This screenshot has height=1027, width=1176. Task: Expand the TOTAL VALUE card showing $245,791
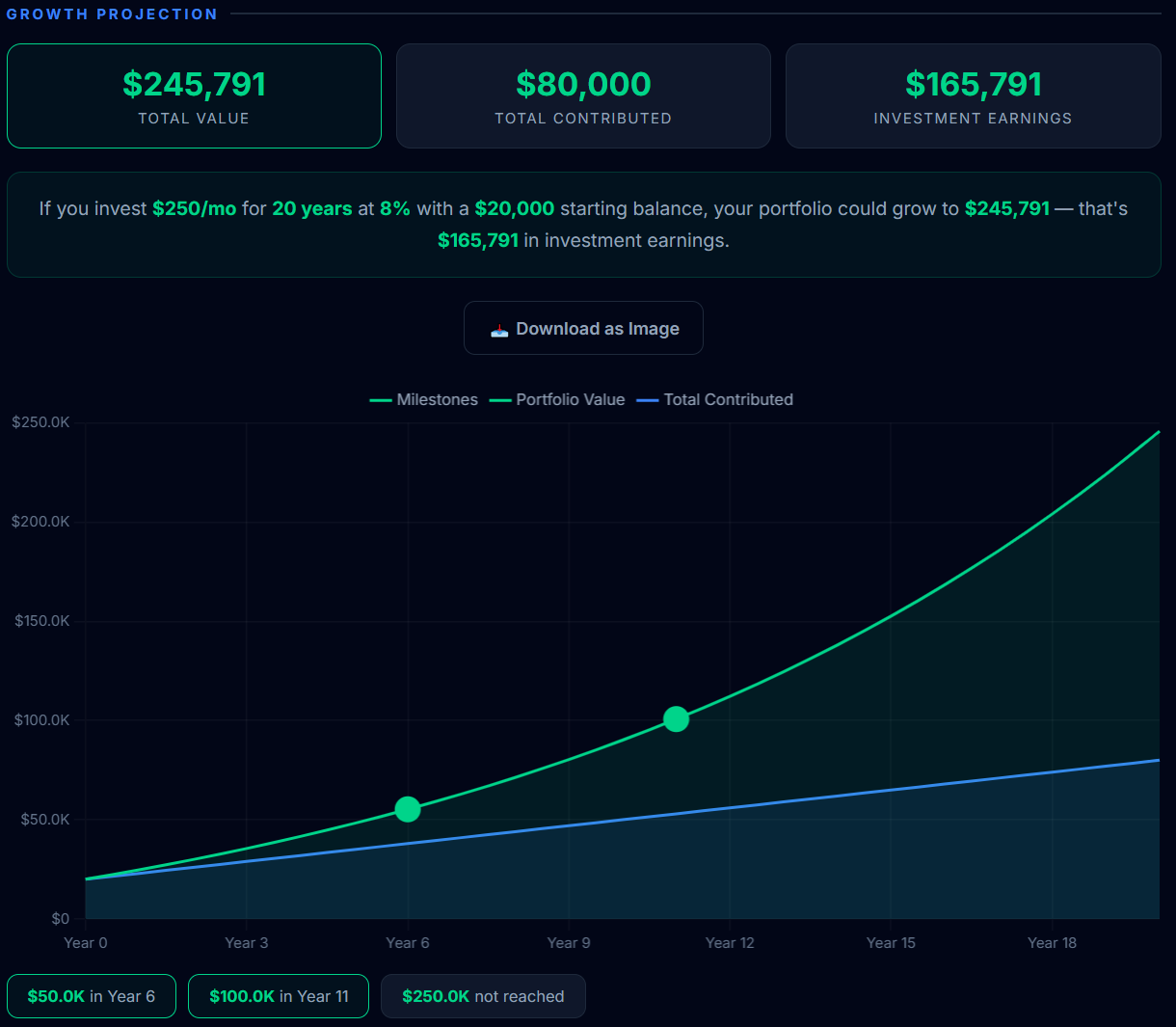tap(194, 95)
